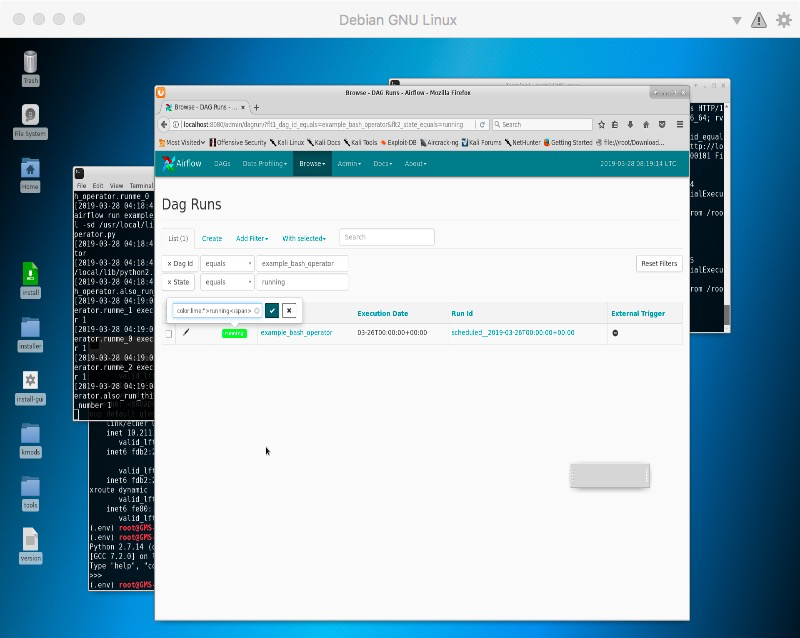Image resolution: width=800 pixels, height=638 pixels.
Task: Switch to the Create tab
Action: click(212, 238)
